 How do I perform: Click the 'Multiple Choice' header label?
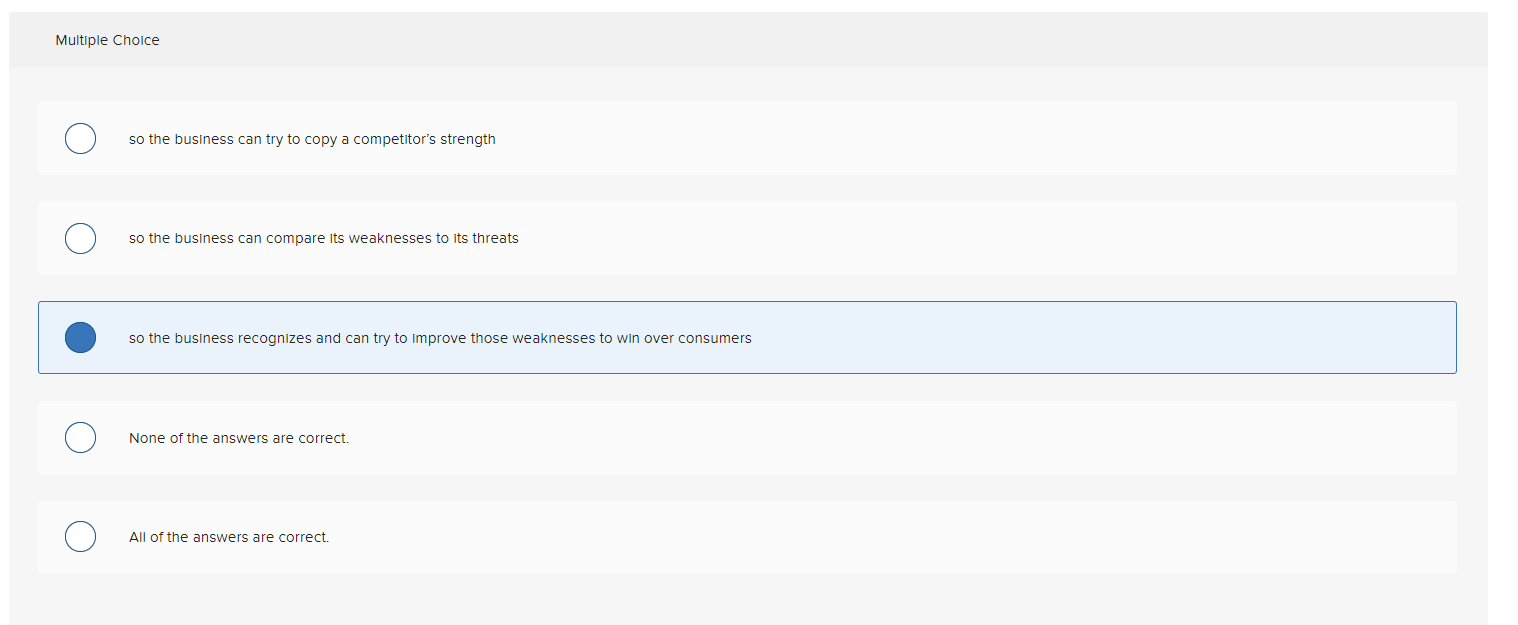(x=107, y=40)
